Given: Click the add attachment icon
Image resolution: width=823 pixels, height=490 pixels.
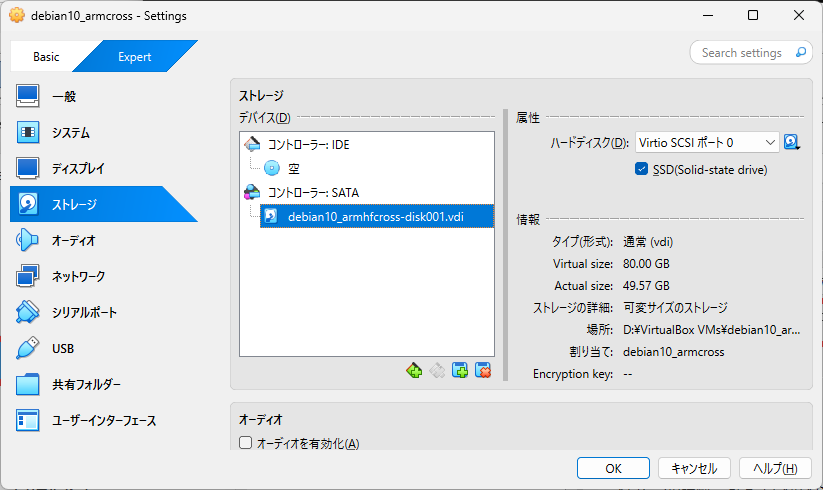Looking at the screenshot, I should click(x=461, y=371).
